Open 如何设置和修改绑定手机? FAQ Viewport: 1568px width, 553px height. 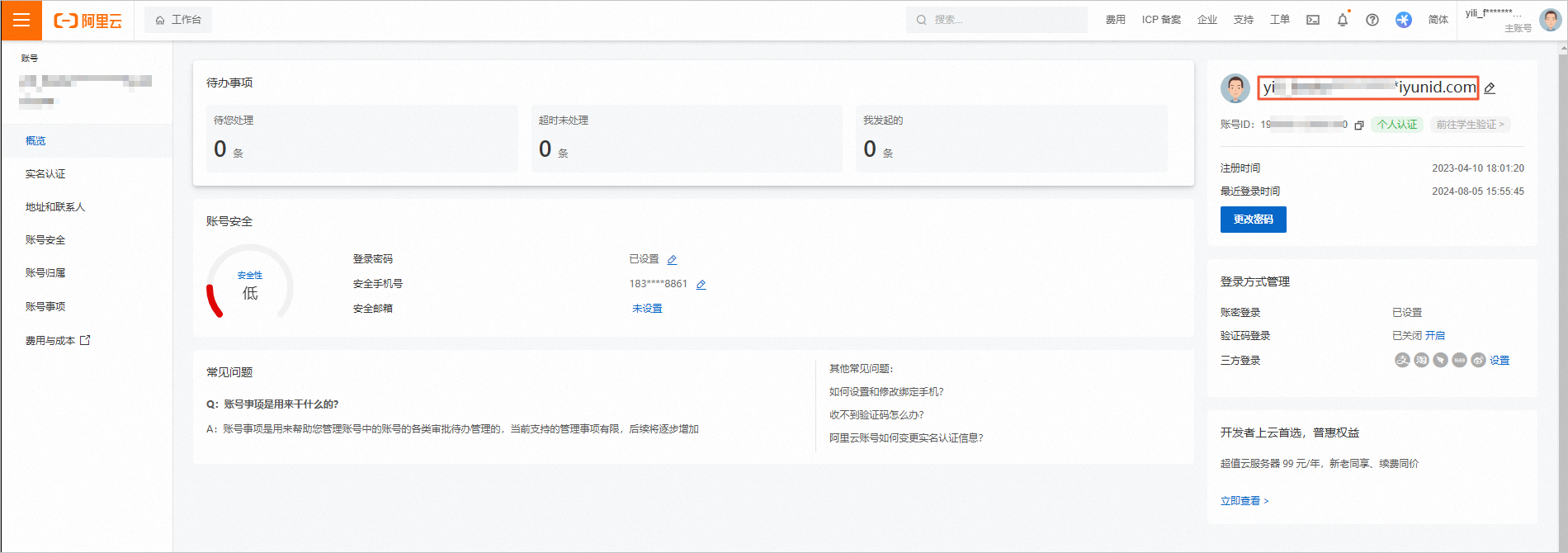(x=886, y=392)
